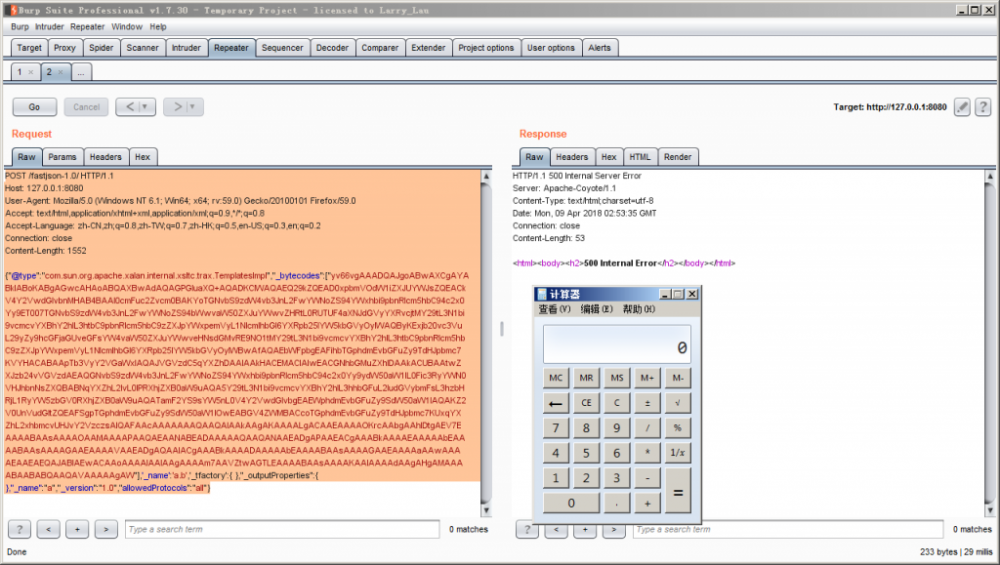Show request Headers view
This screenshot has height=565, width=1000.
point(106,157)
